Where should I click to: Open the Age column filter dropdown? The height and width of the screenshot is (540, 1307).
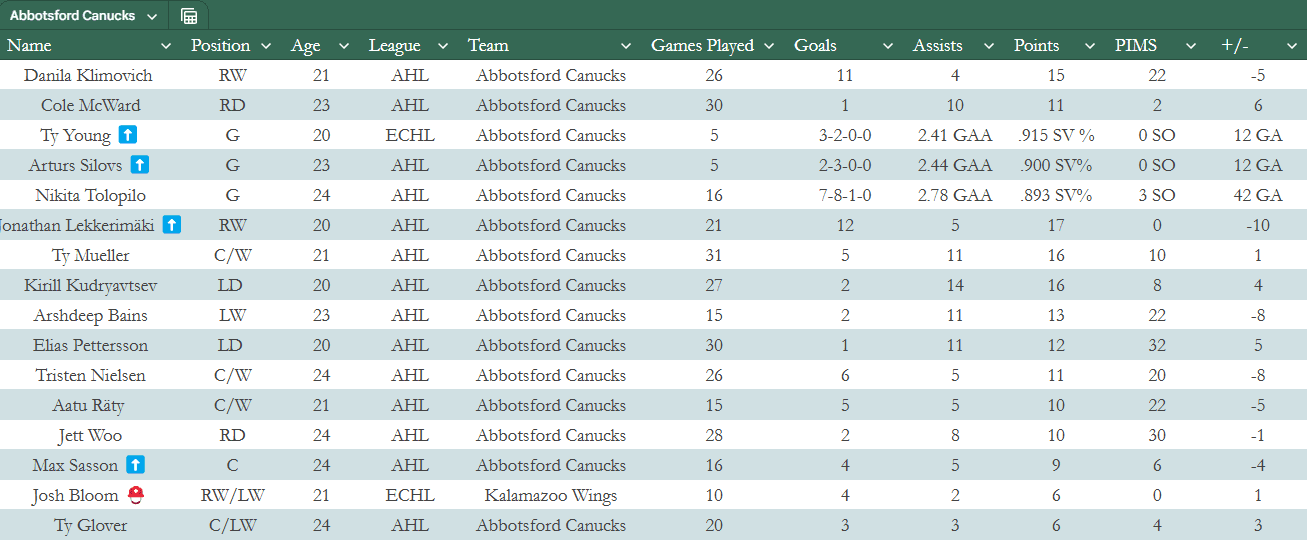click(x=344, y=46)
